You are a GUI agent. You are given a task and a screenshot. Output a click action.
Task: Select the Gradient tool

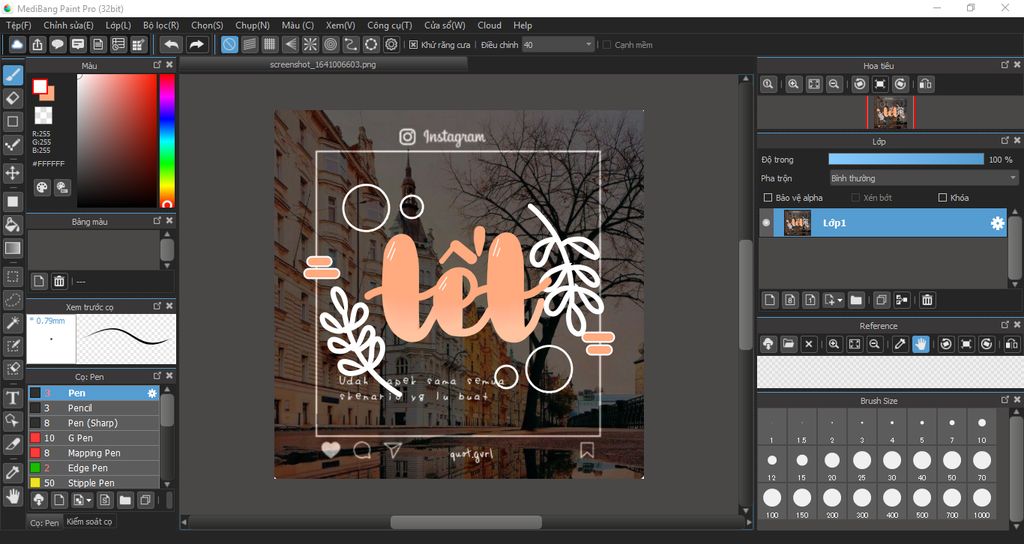pyautogui.click(x=12, y=248)
